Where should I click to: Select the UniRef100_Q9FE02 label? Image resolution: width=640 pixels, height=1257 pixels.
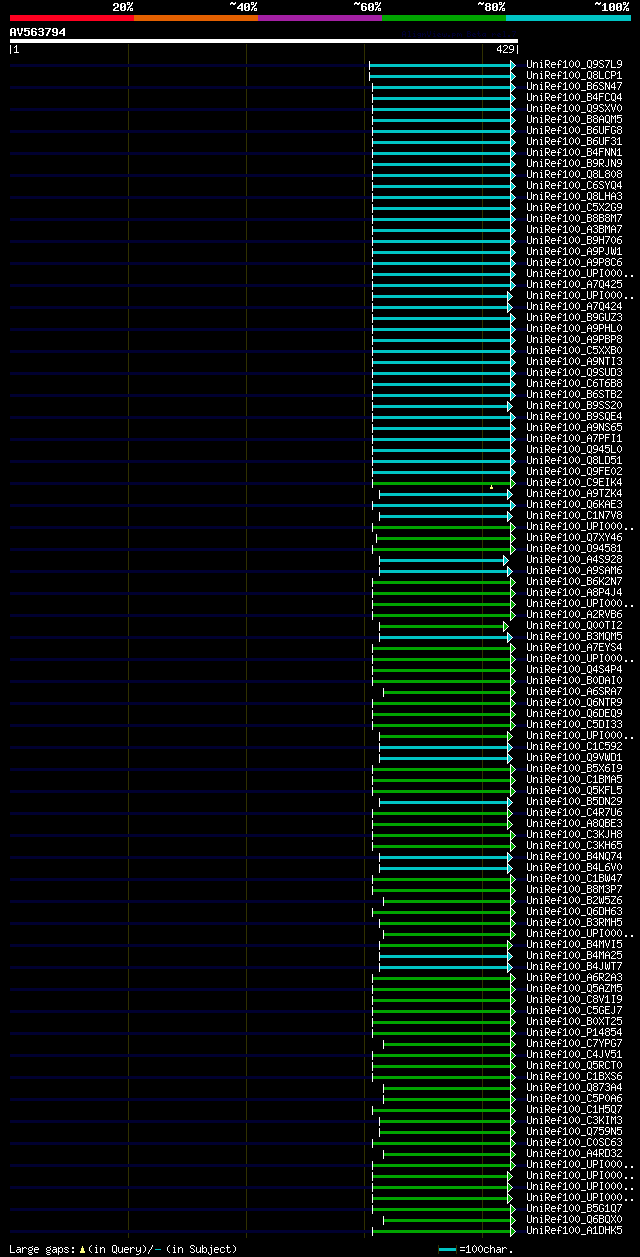[x=574, y=471]
